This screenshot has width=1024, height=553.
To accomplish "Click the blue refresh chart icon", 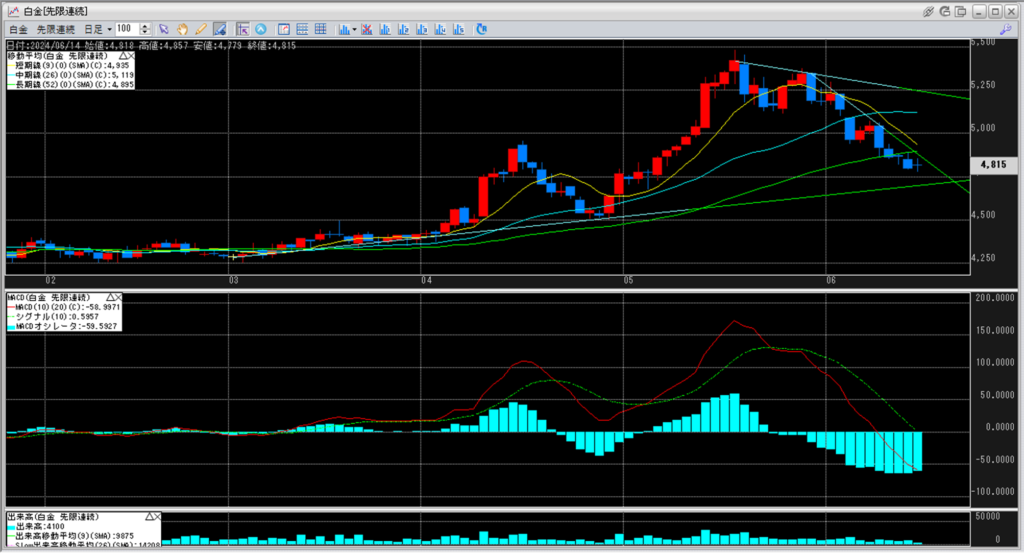I will (481, 29).
